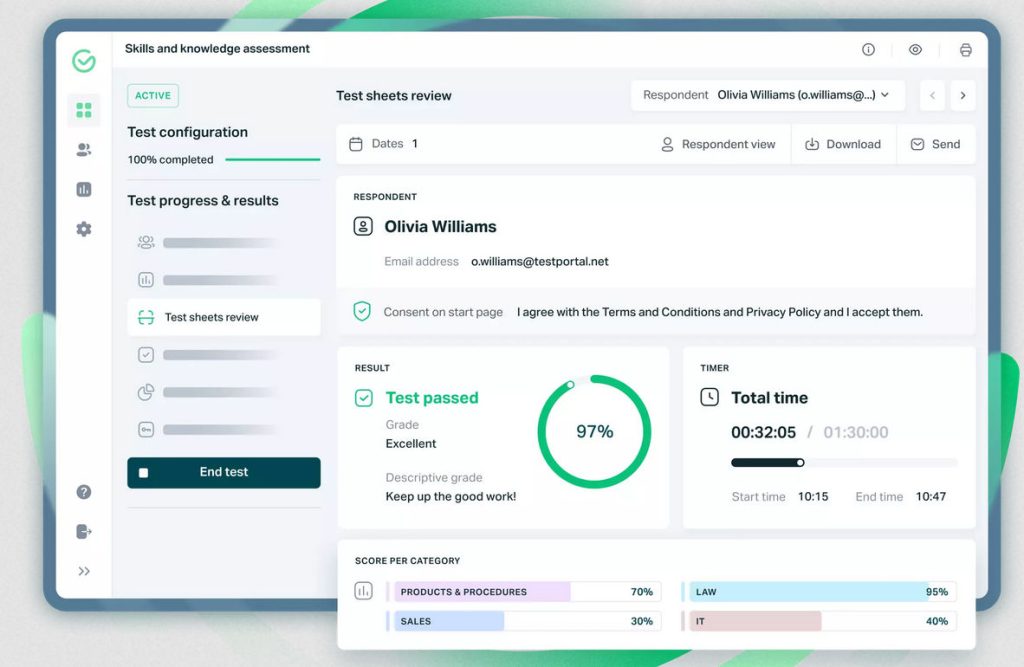The image size is (1024, 667).
Task: Click the info icon in header
Action: [868, 50]
